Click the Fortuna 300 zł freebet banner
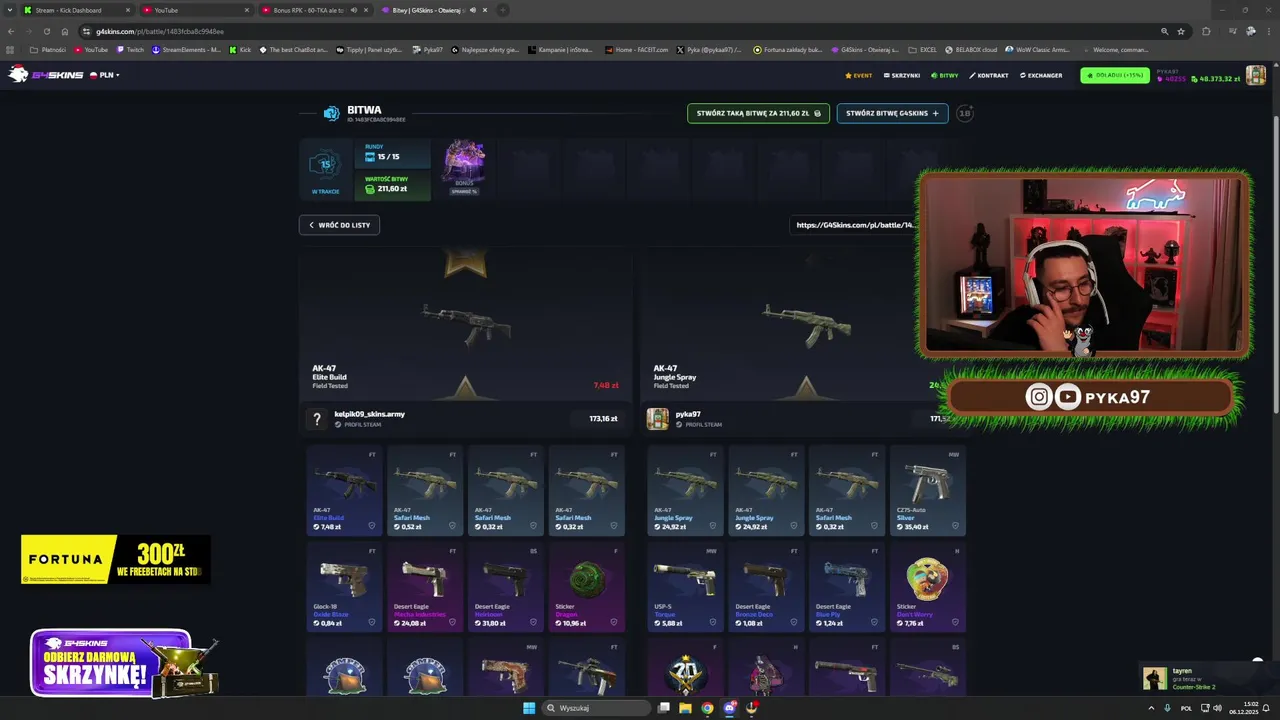 (115, 560)
